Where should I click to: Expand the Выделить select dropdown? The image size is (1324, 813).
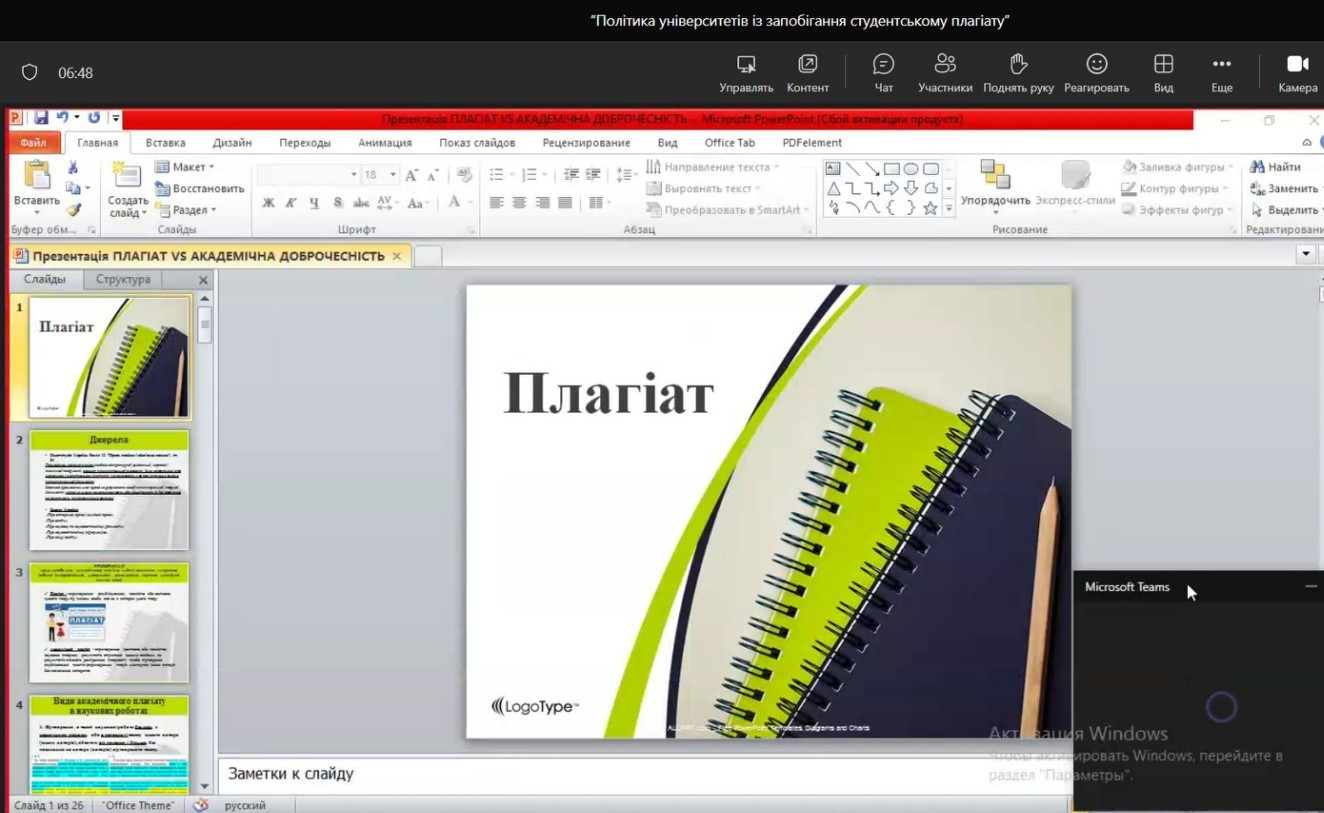pyautogui.click(x=1289, y=210)
